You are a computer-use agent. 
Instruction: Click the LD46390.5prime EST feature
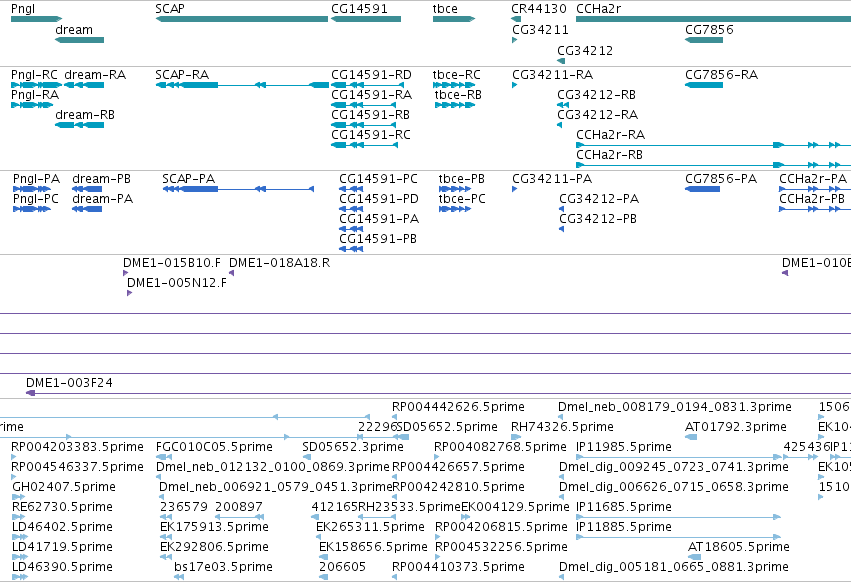pyautogui.click(x=20, y=577)
